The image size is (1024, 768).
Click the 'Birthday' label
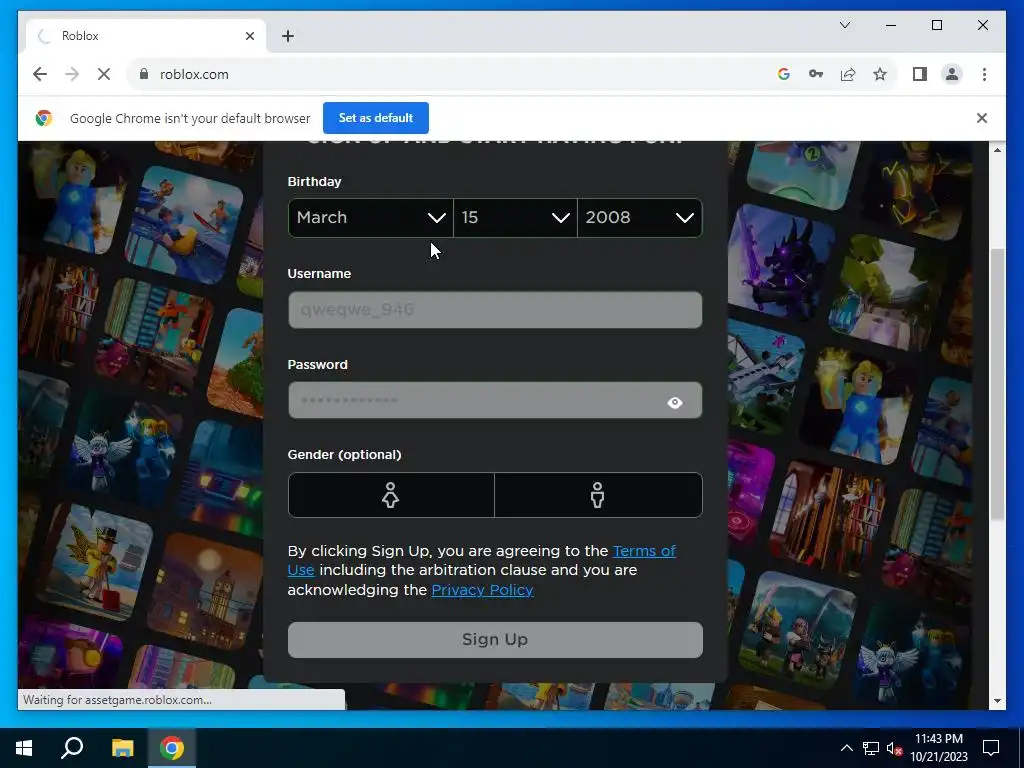coord(314,182)
